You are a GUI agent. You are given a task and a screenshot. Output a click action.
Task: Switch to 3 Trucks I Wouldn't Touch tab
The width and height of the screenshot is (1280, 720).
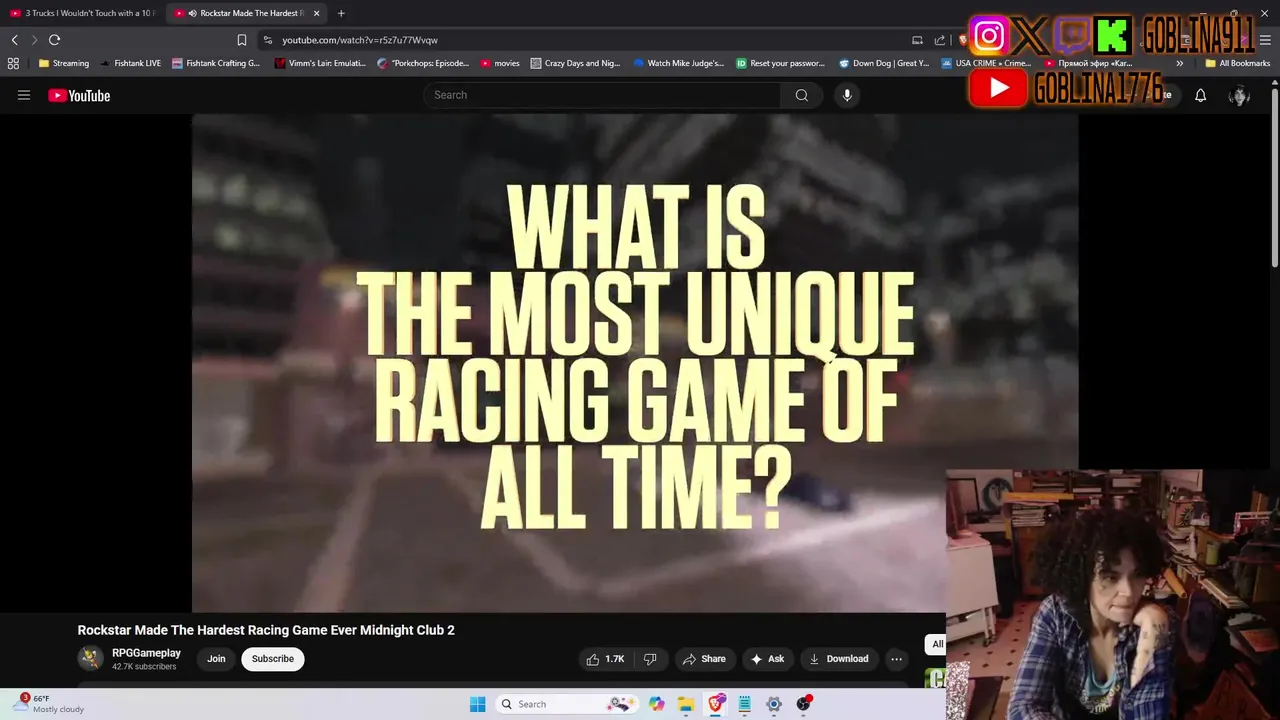click(82, 13)
